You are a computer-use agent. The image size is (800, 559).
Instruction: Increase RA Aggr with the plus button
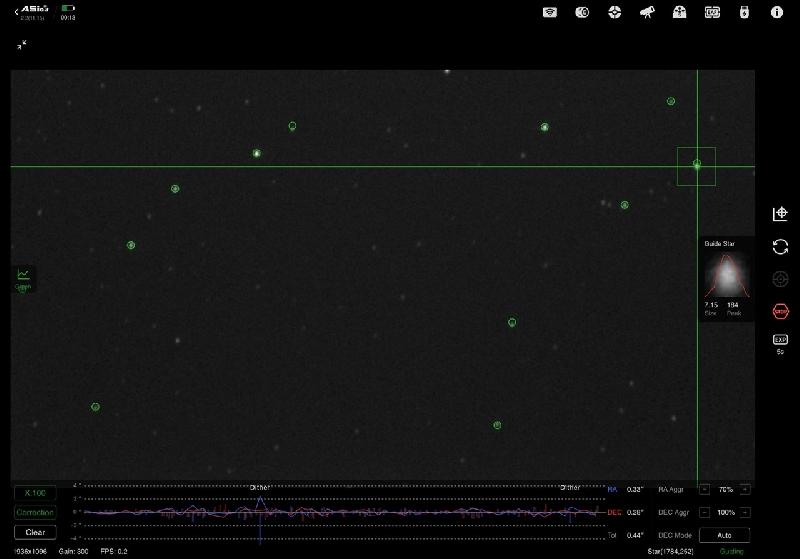coord(745,490)
